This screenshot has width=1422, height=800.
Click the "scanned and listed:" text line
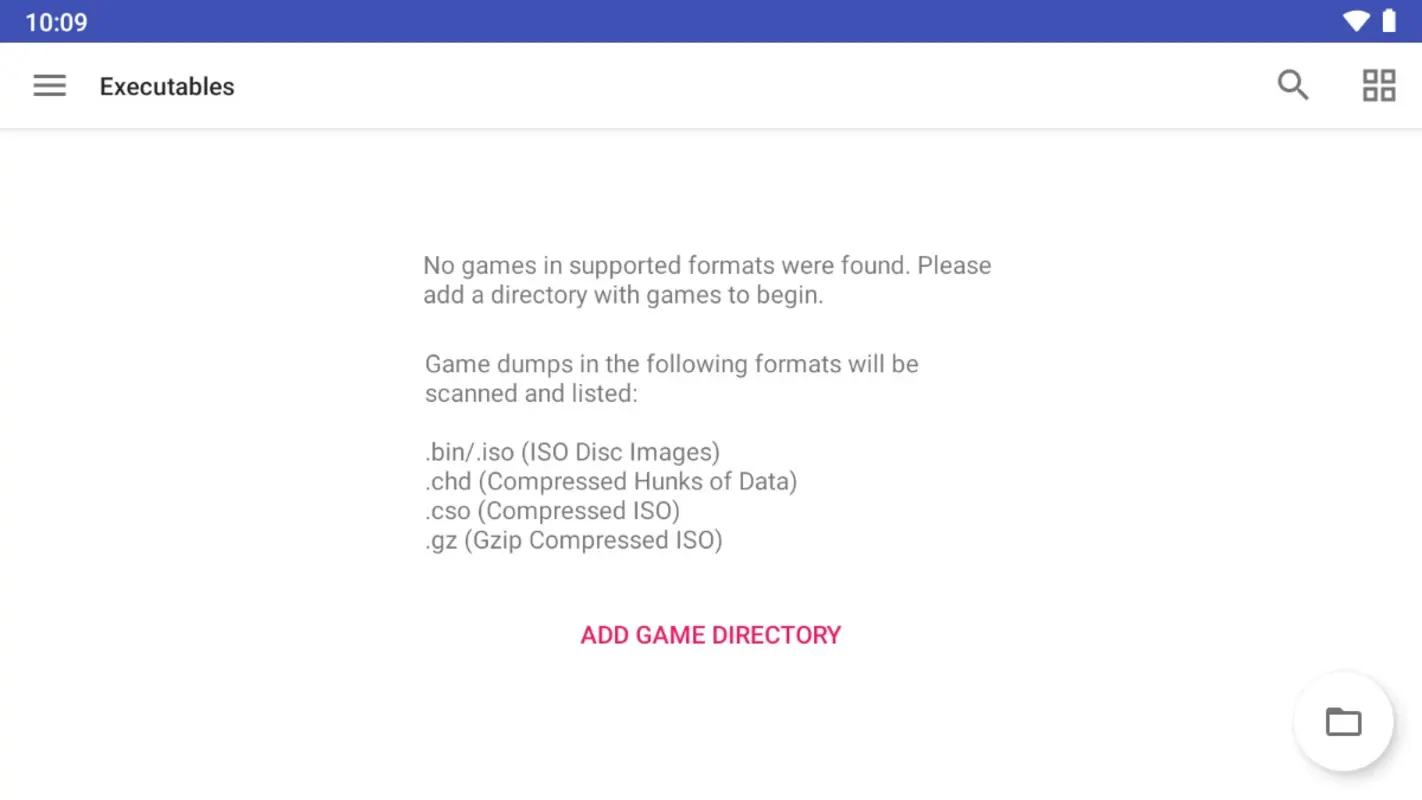pos(531,393)
